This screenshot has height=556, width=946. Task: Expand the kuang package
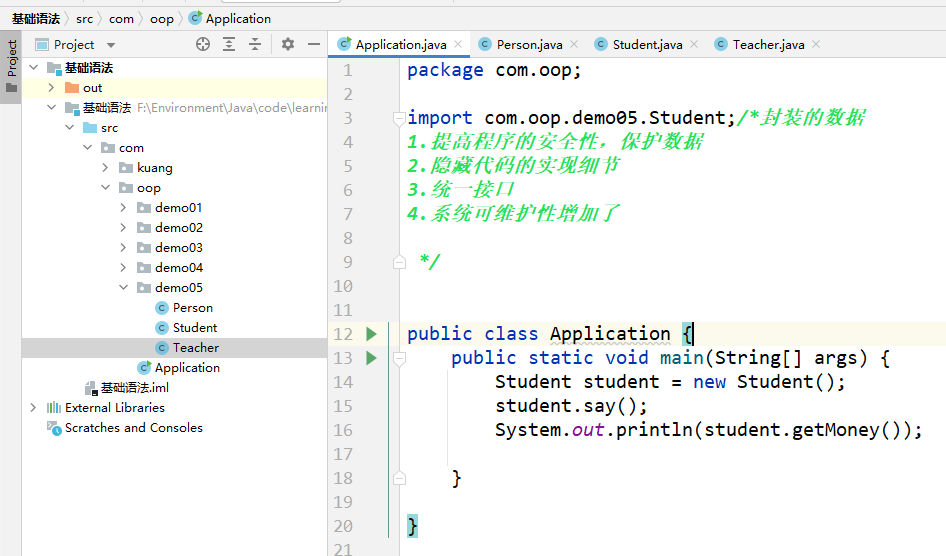click(x=106, y=167)
